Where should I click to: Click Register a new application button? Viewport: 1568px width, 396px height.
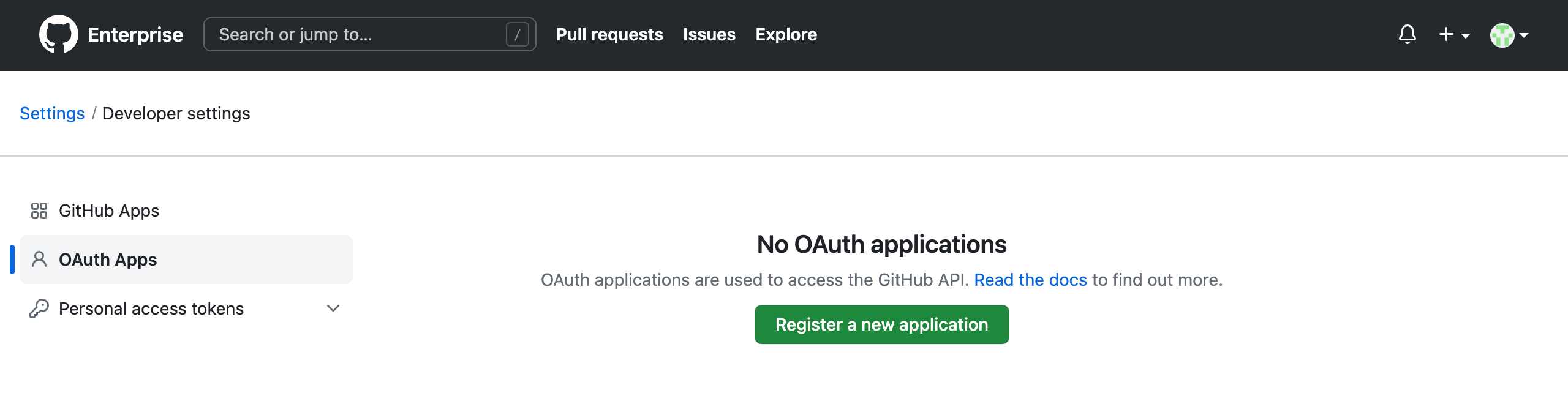[881, 324]
